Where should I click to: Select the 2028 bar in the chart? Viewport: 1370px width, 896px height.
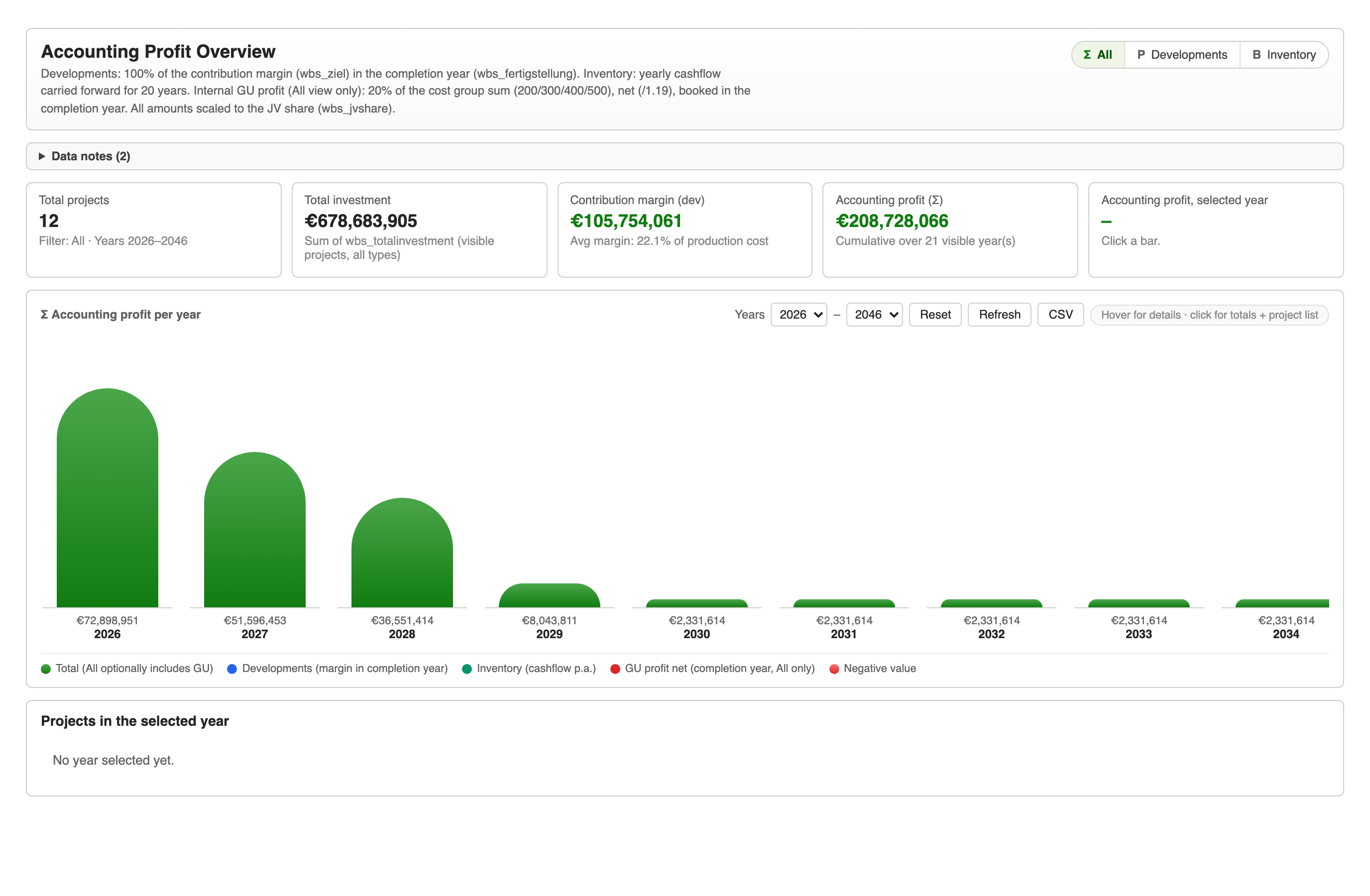pos(402,553)
